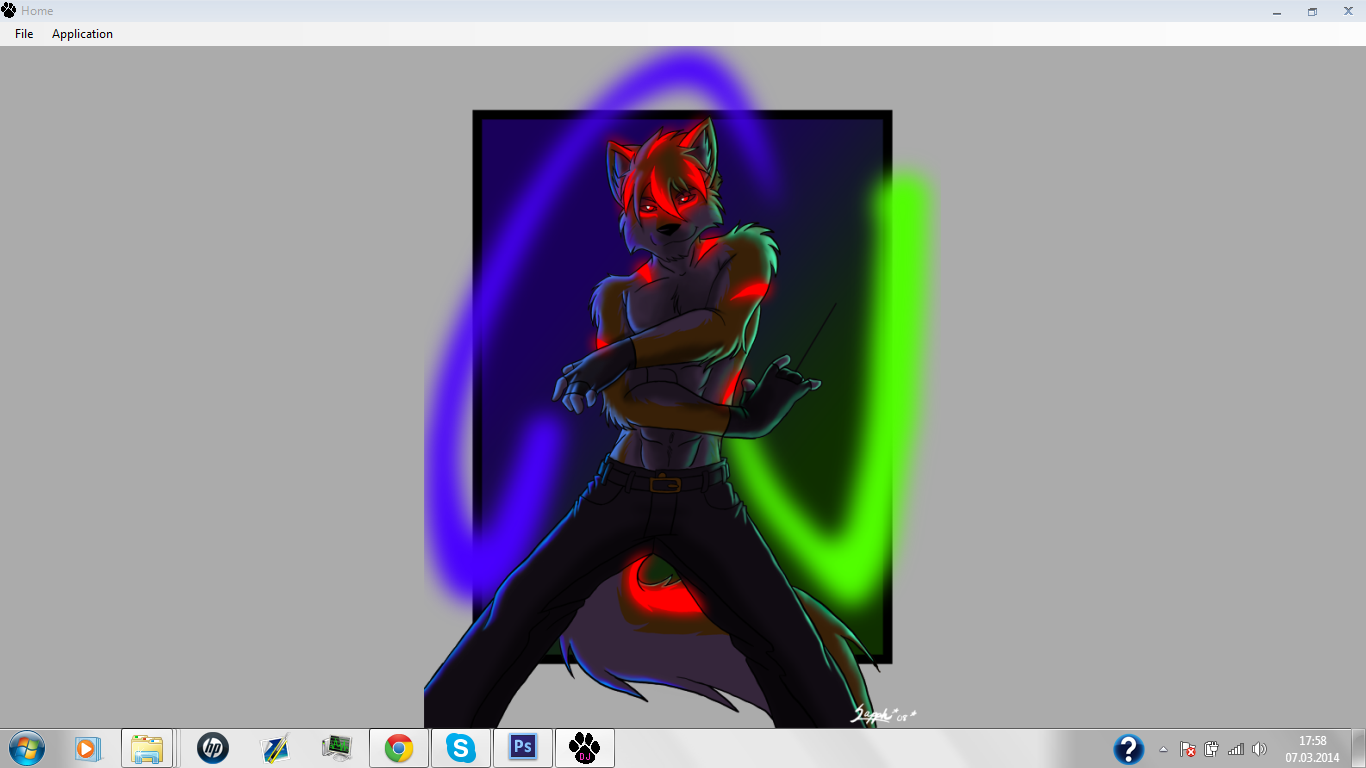Open Windows Explorer from the taskbar
The width and height of the screenshot is (1366, 768).
click(147, 748)
